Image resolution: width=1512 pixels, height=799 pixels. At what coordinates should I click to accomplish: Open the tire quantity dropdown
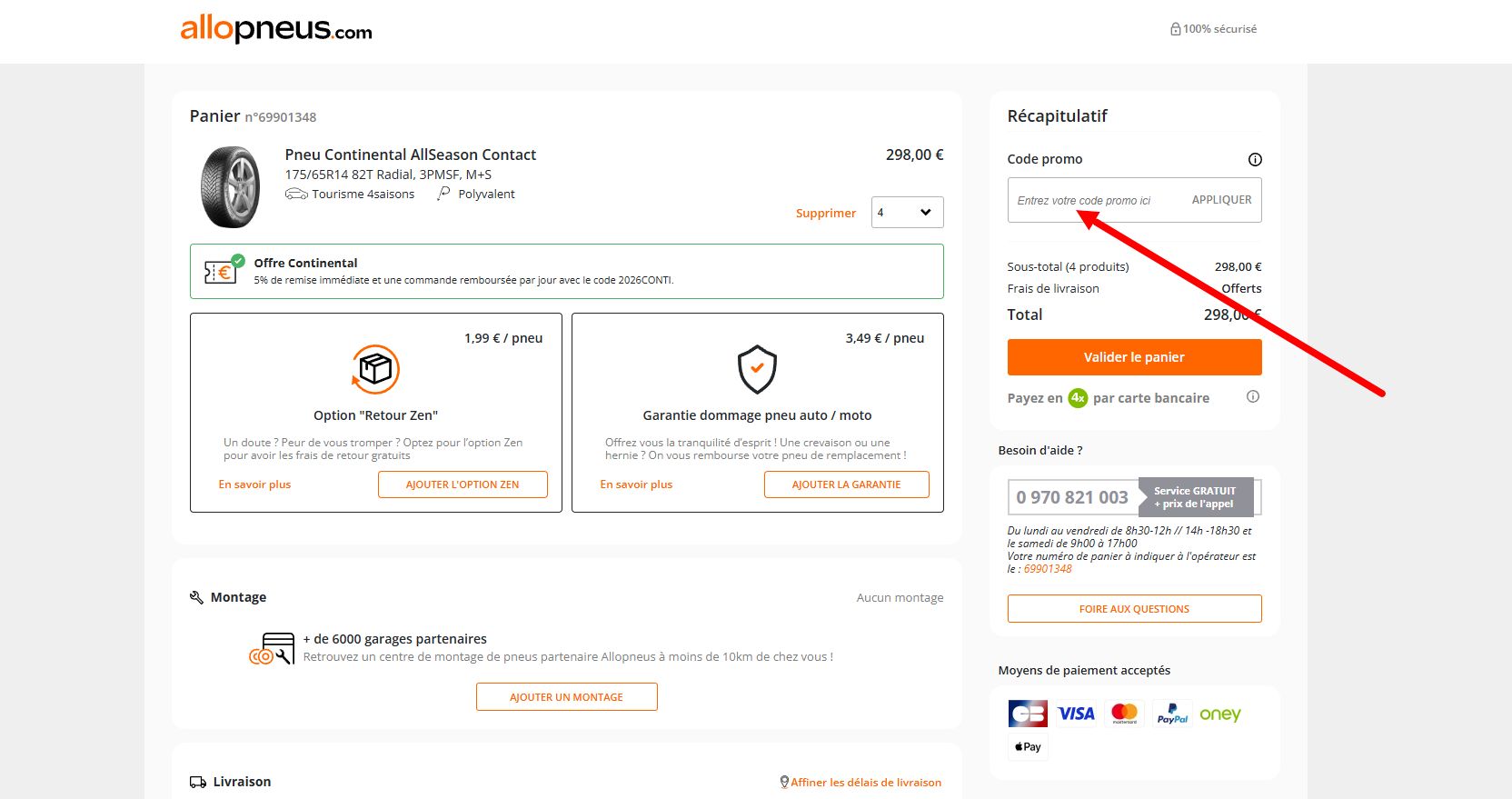(907, 212)
